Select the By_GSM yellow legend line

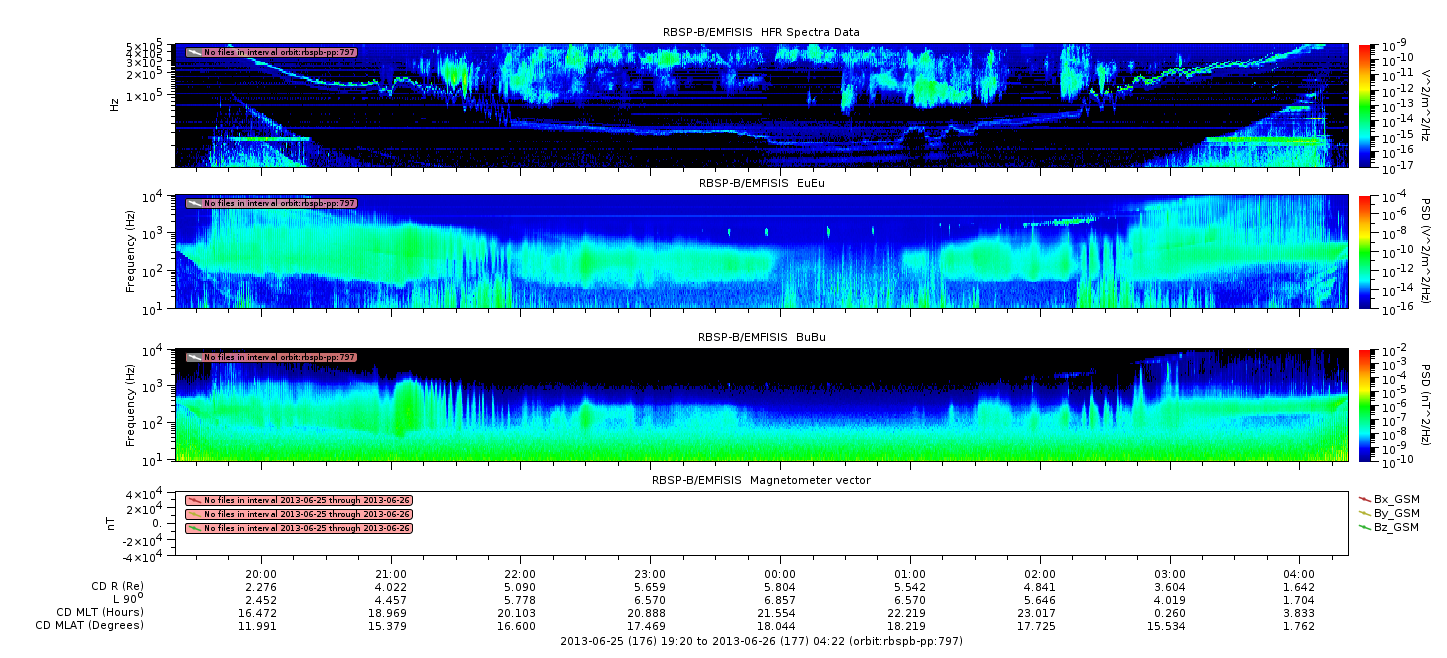click(x=1364, y=512)
